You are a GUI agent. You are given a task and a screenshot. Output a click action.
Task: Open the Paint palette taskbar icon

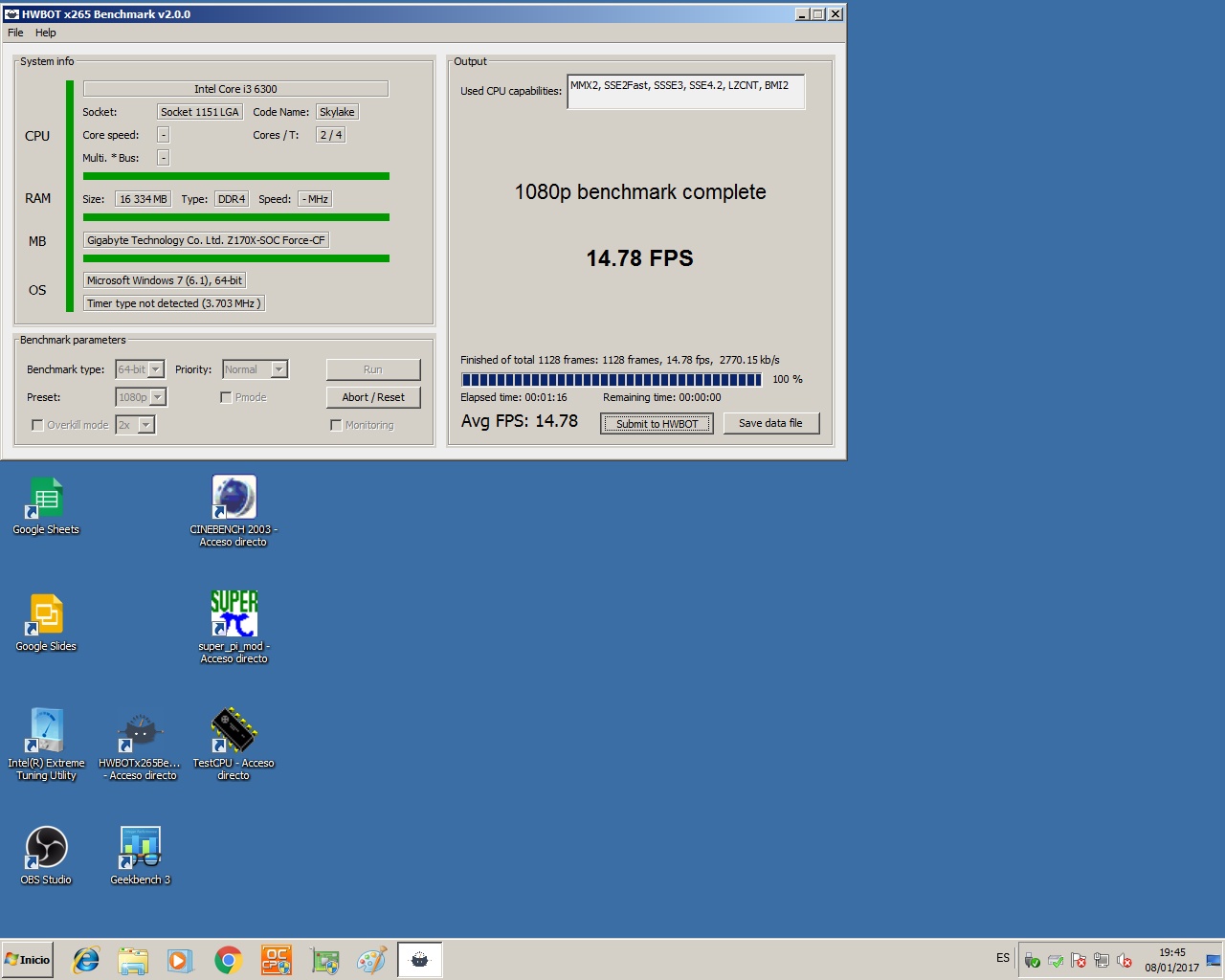(x=371, y=960)
